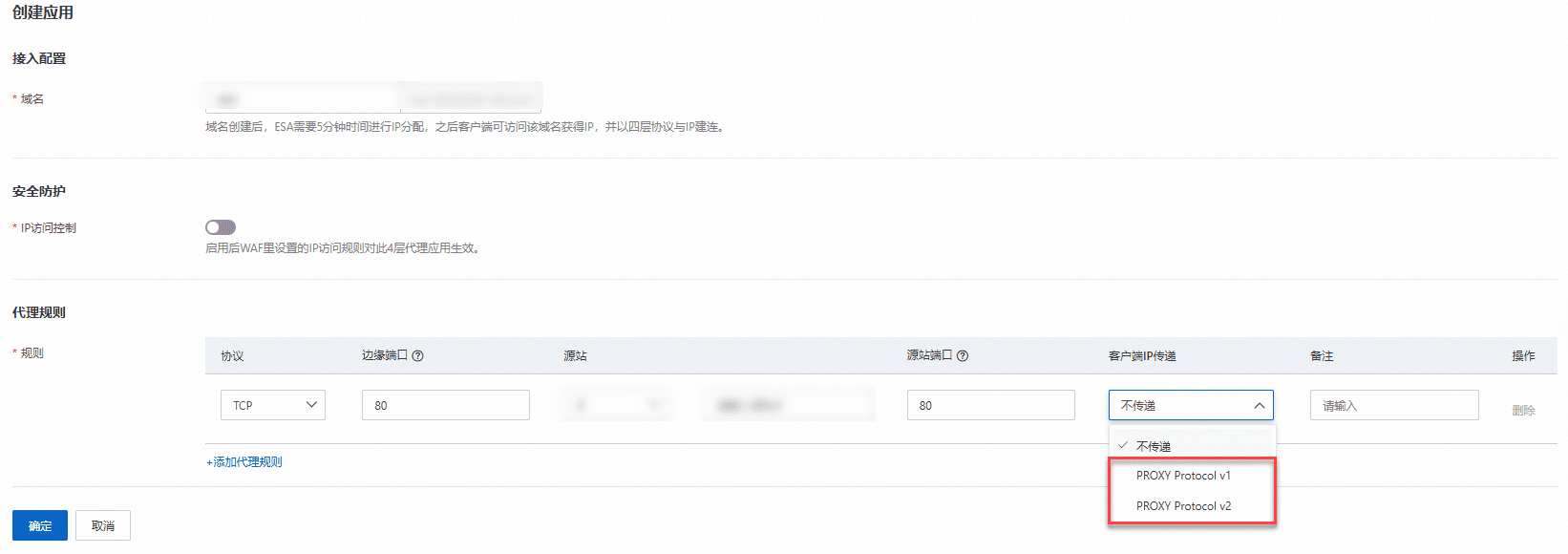Viewport: 1568px width, 554px height.
Task: Click the 域名 prefix input field
Action: tap(303, 98)
